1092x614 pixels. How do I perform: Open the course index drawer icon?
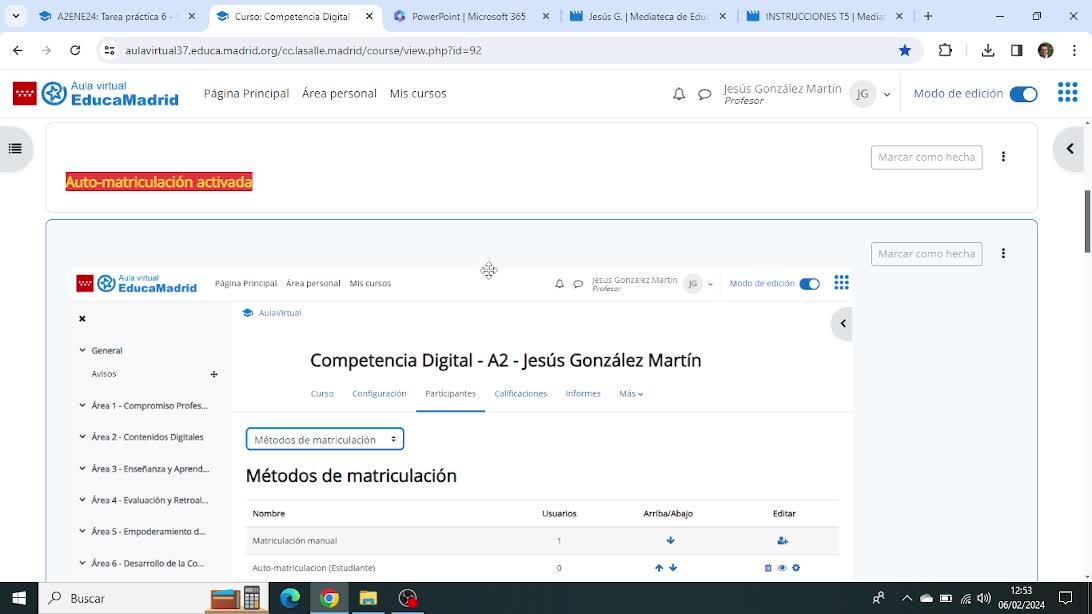coord(15,148)
